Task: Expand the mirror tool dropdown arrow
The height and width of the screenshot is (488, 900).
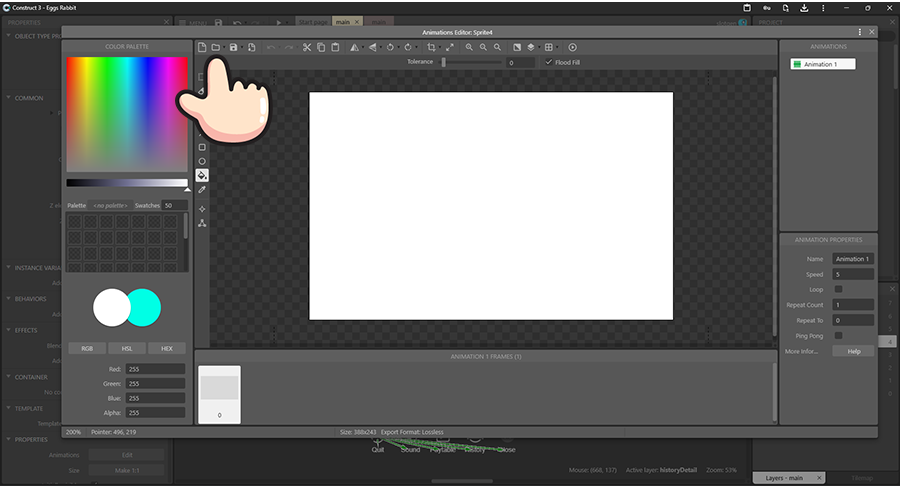Action: 362,48
